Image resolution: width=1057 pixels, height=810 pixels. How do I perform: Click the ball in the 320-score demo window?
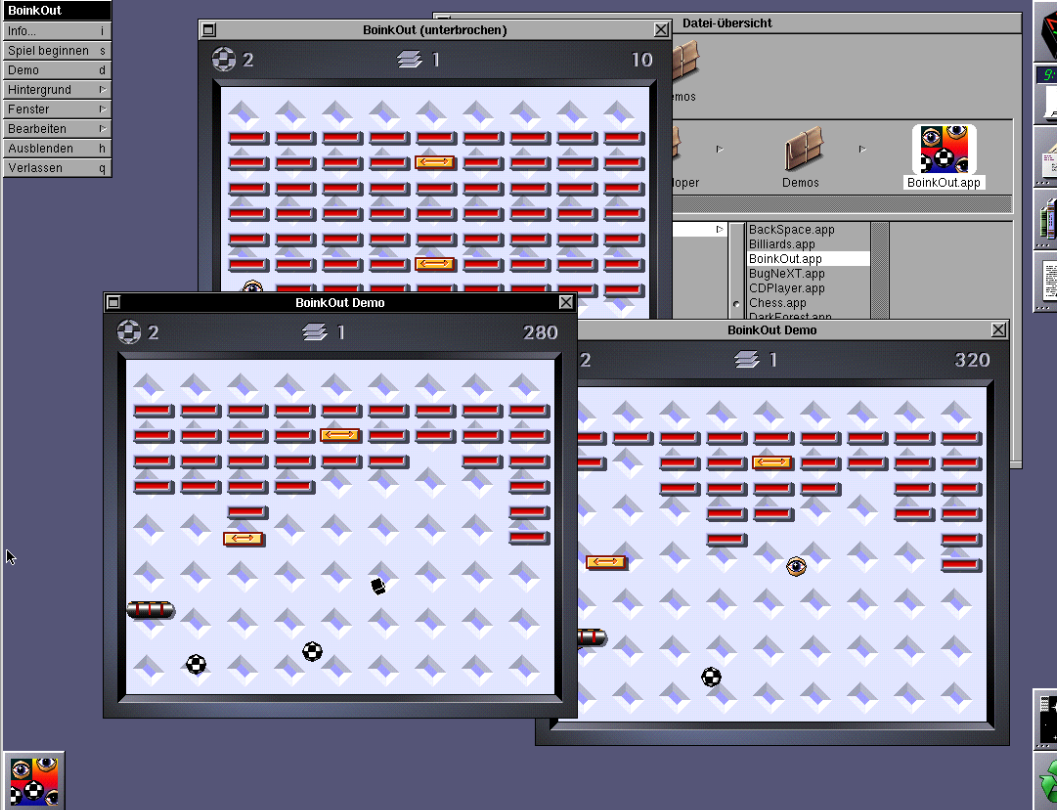tap(711, 677)
